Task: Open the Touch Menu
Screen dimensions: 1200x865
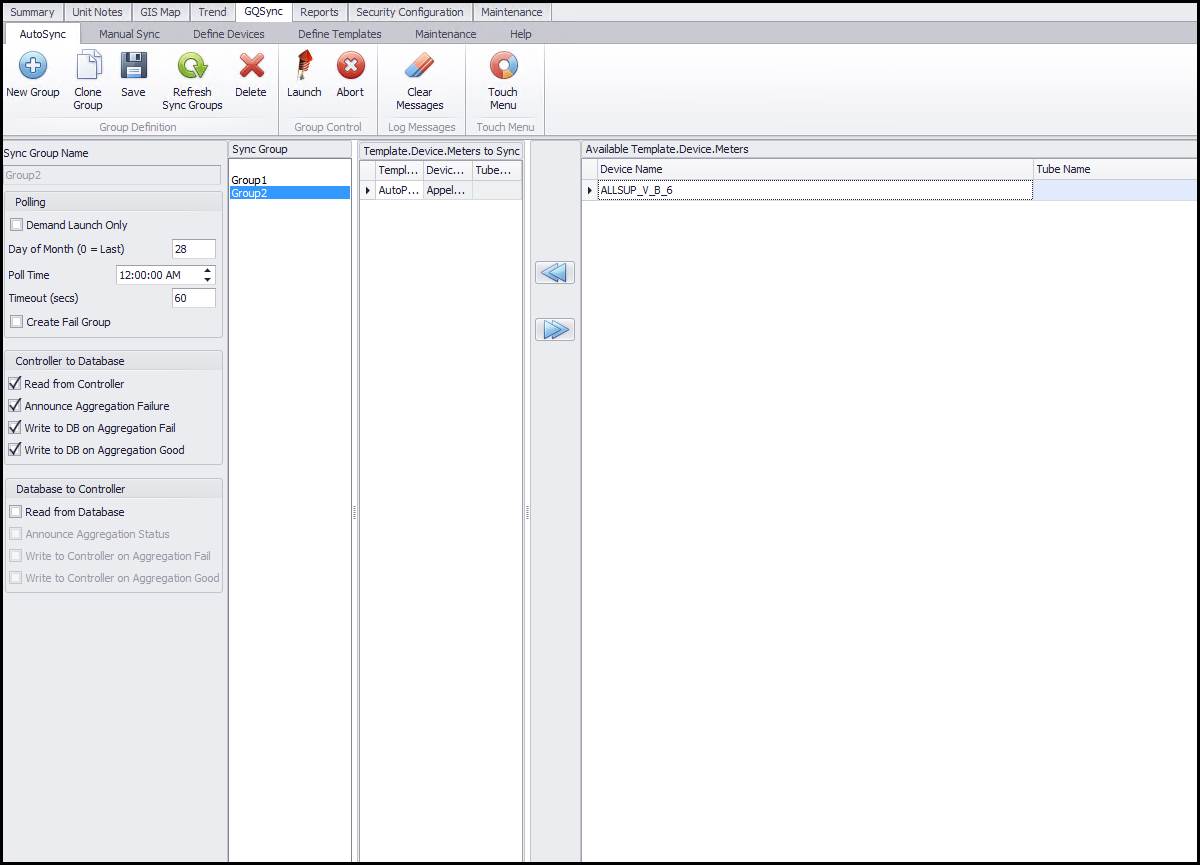Action: (x=503, y=67)
